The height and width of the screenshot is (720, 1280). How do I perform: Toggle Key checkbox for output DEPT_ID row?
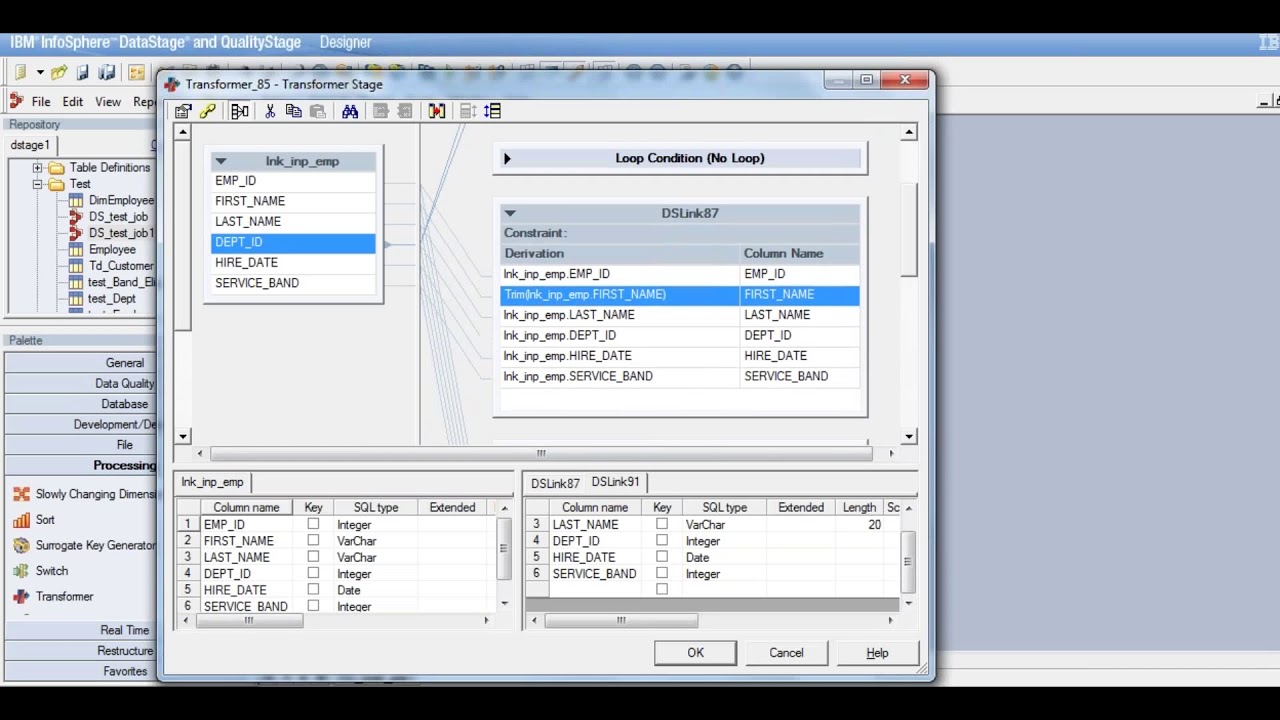[x=662, y=541]
